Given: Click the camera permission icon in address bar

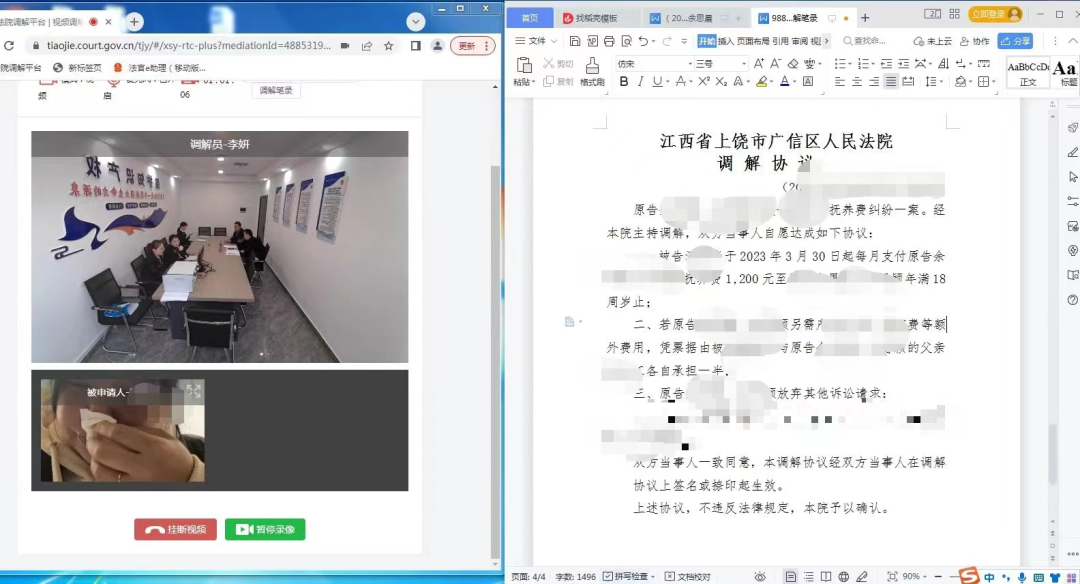Looking at the screenshot, I should pos(344,45).
